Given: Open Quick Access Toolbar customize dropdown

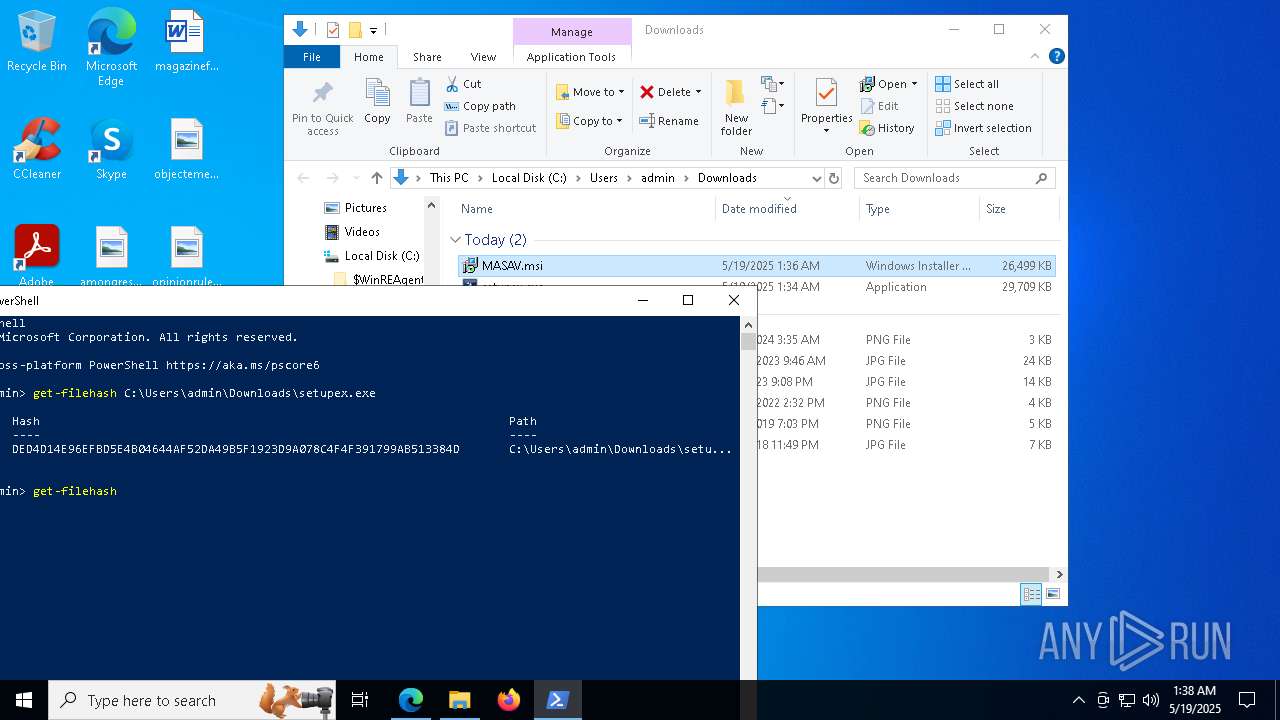Looking at the screenshot, I should 373,30.
